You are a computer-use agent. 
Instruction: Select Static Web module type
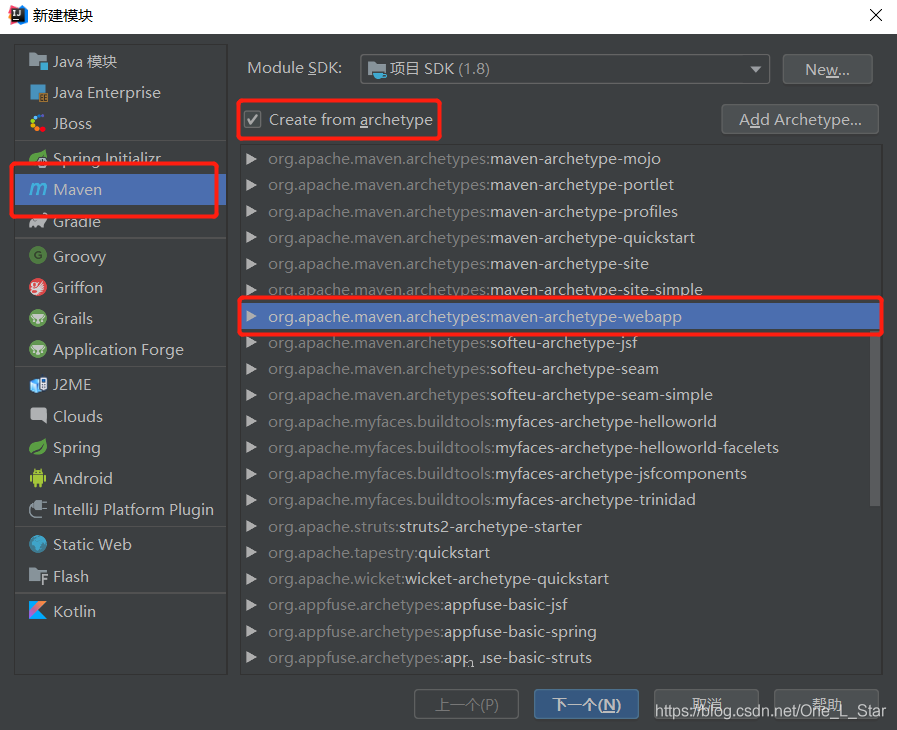tap(121, 544)
